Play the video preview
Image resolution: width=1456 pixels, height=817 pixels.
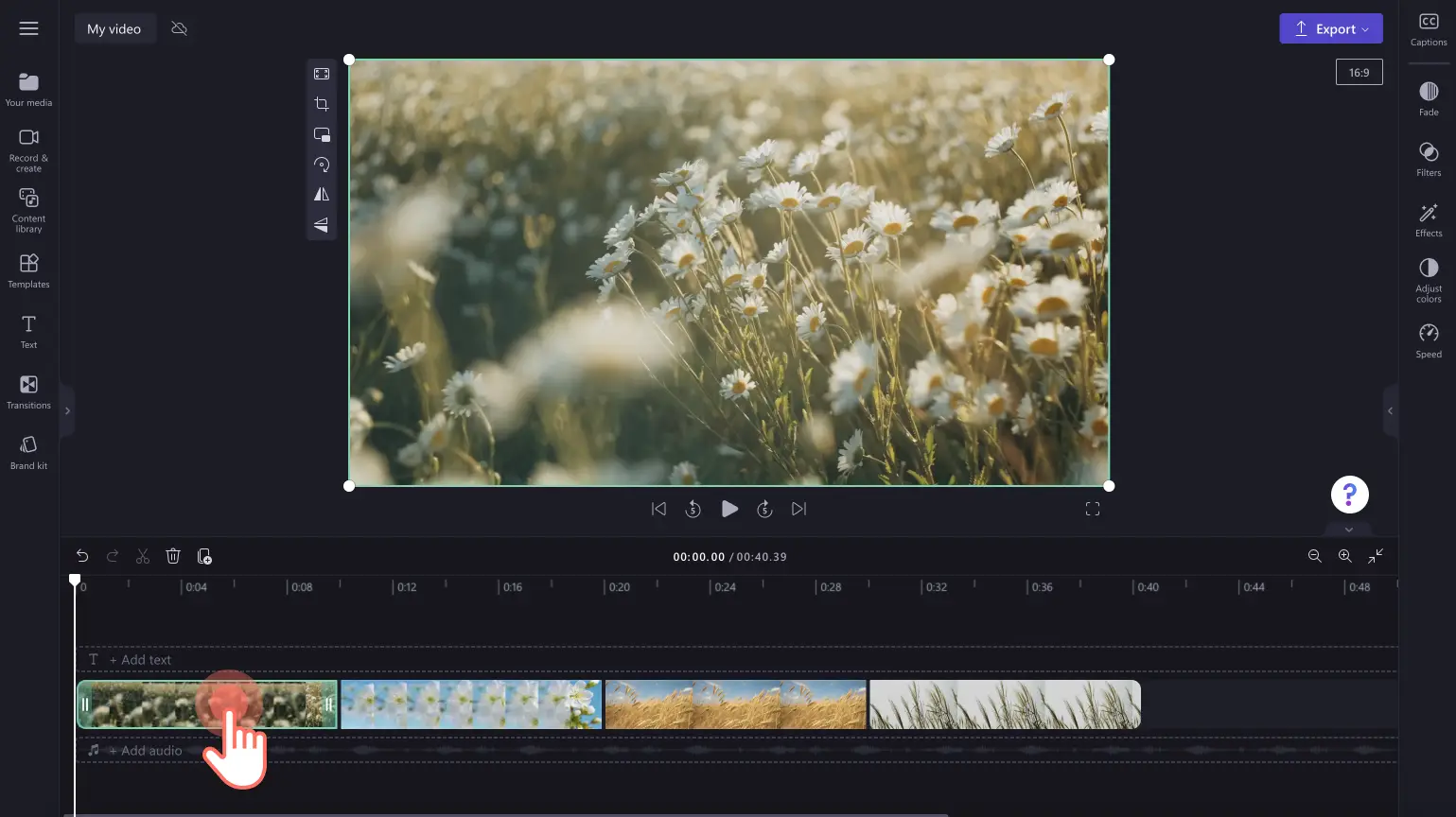[729, 509]
